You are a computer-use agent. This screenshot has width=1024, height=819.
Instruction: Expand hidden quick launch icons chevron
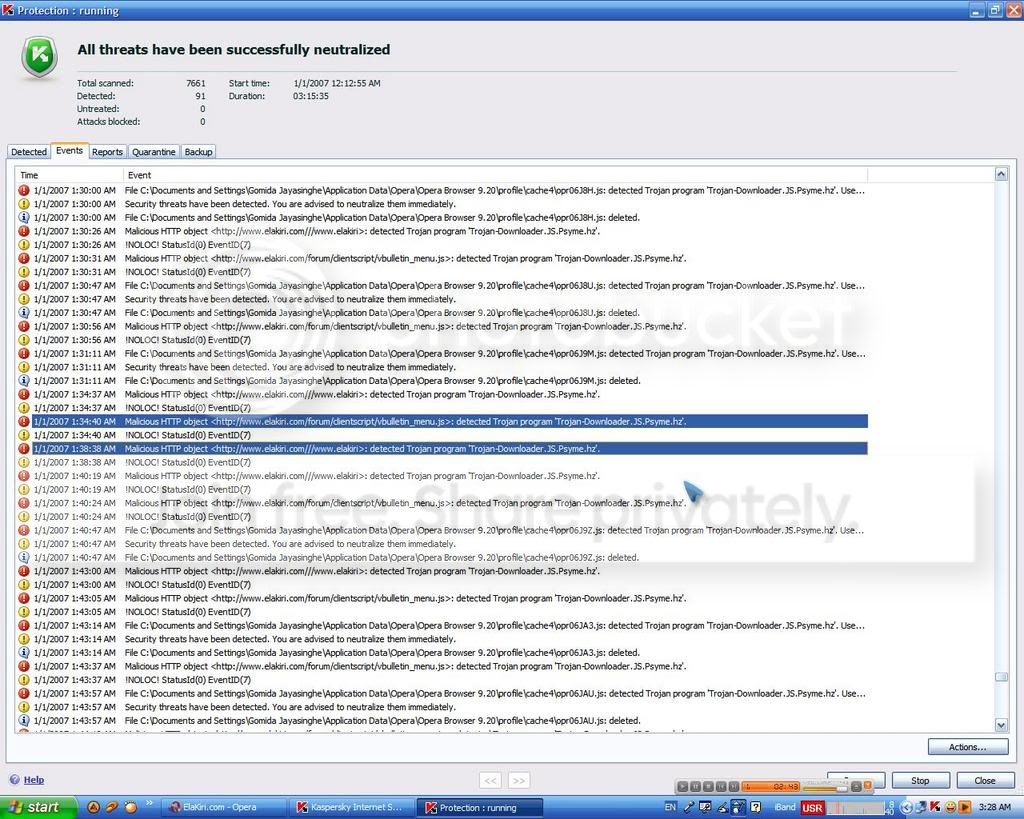tap(149, 803)
